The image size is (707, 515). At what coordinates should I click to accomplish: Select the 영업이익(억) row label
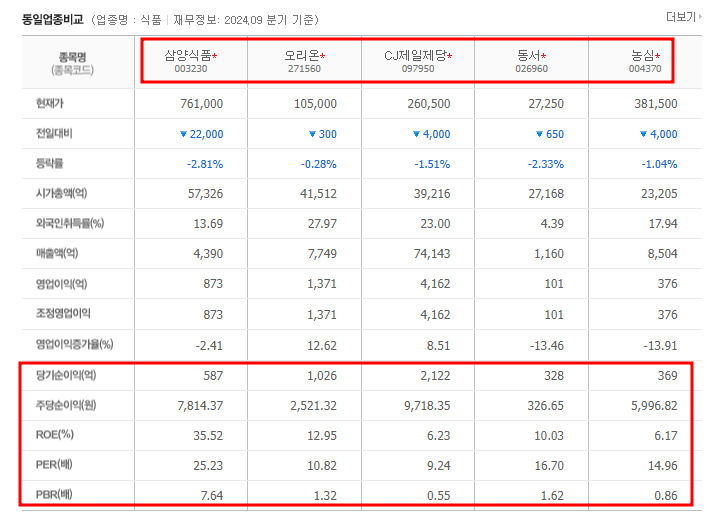pyautogui.click(x=61, y=284)
